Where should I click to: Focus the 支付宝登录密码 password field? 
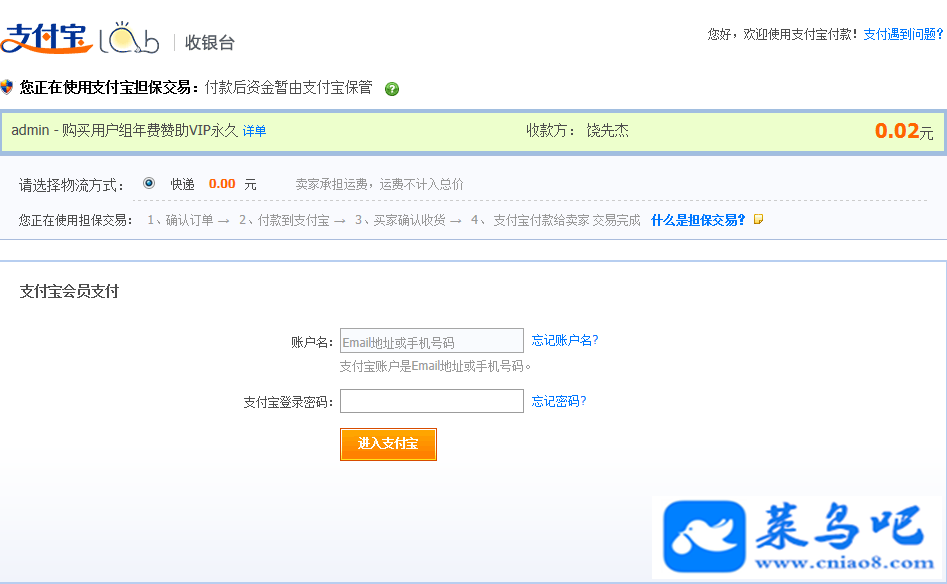tap(432, 401)
